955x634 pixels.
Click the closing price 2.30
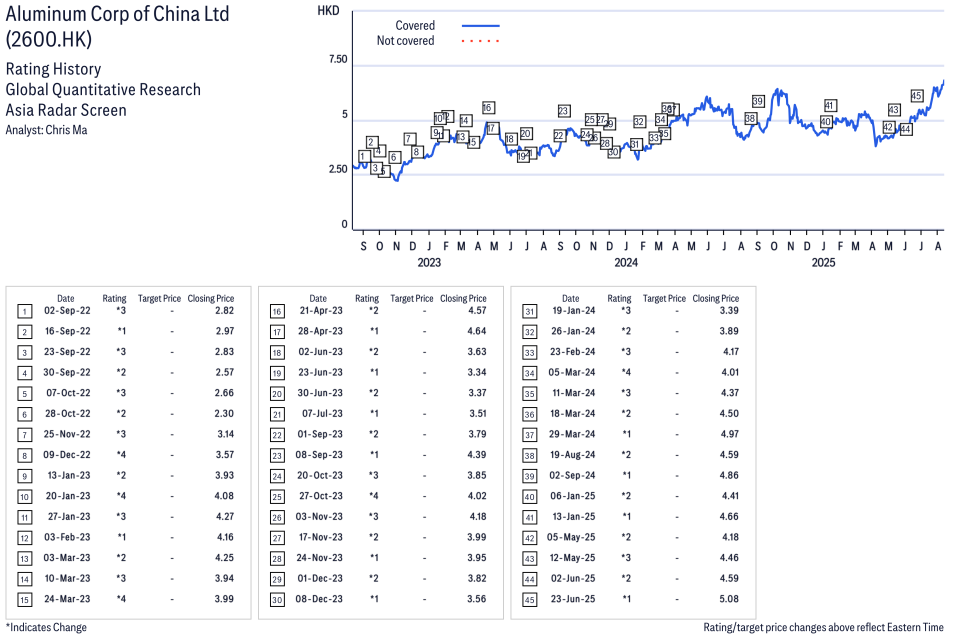pos(224,414)
